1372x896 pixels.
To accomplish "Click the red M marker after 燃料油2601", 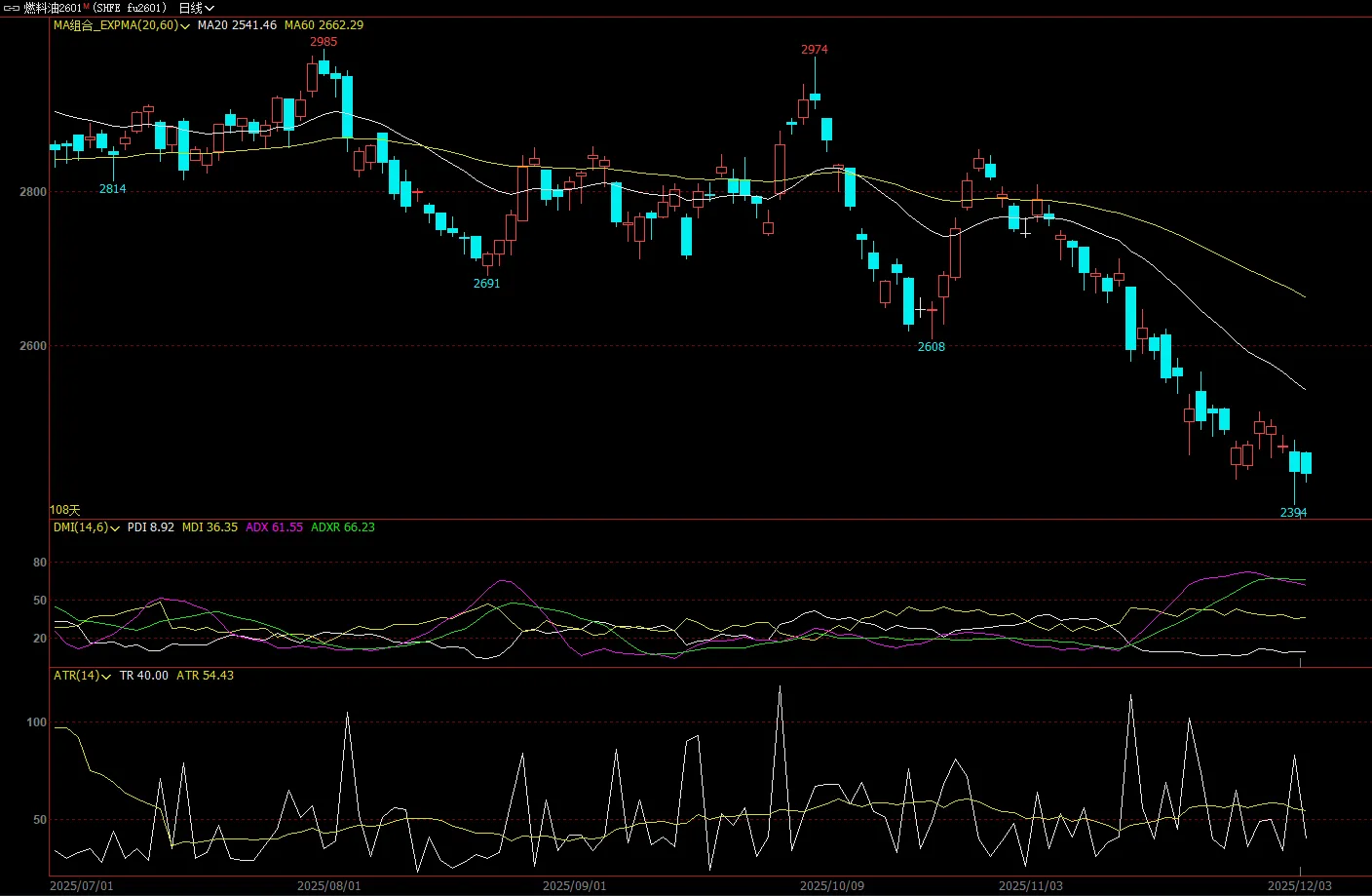I will tap(86, 6).
